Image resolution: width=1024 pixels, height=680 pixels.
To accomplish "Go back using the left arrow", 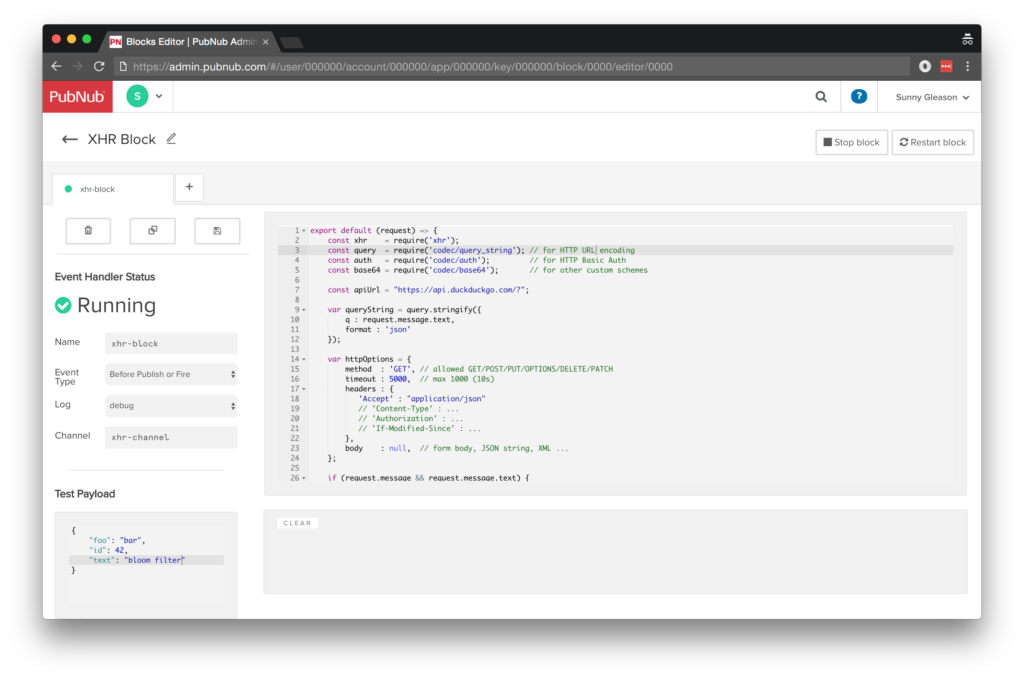I will [x=70, y=139].
